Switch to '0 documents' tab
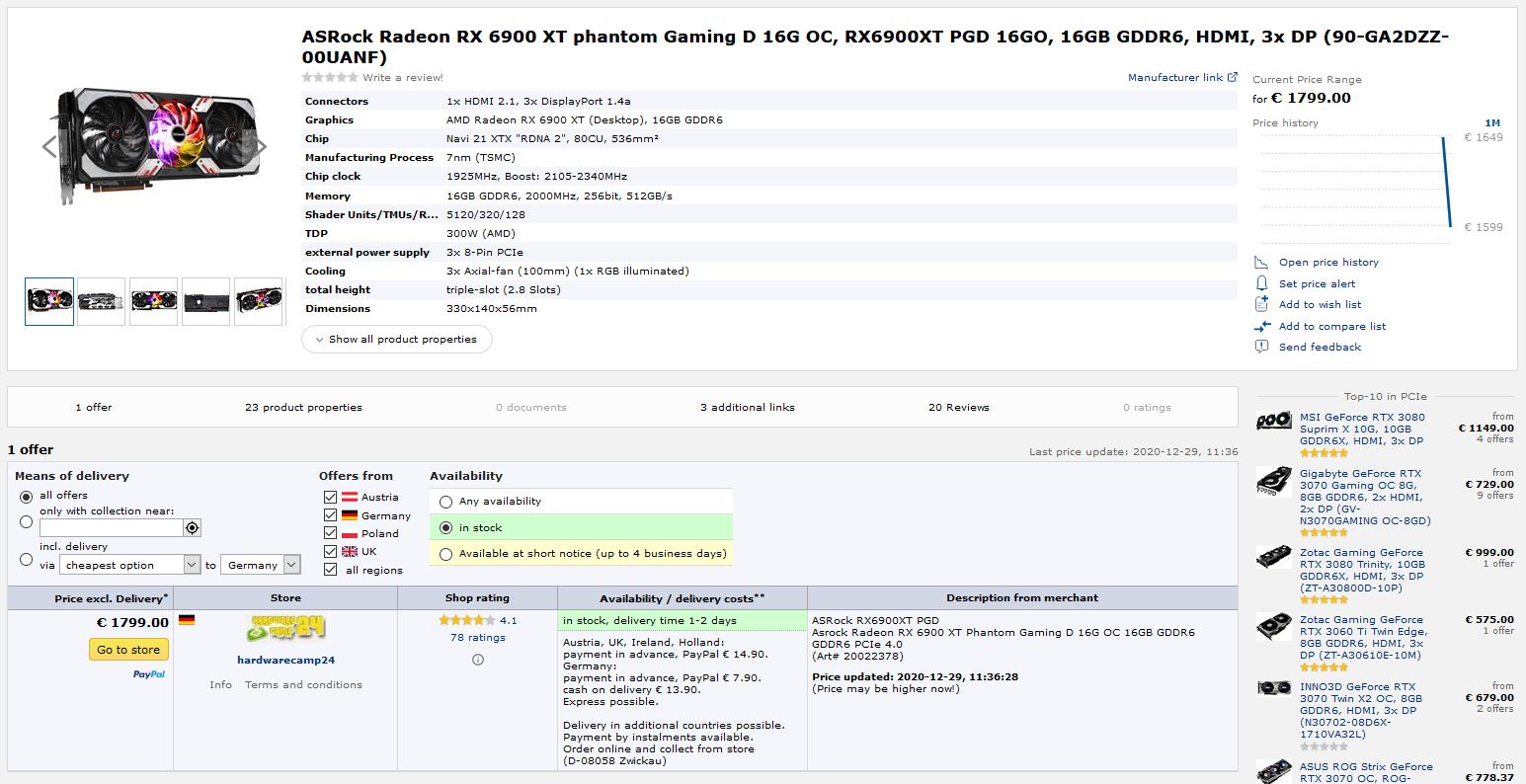 click(x=531, y=407)
